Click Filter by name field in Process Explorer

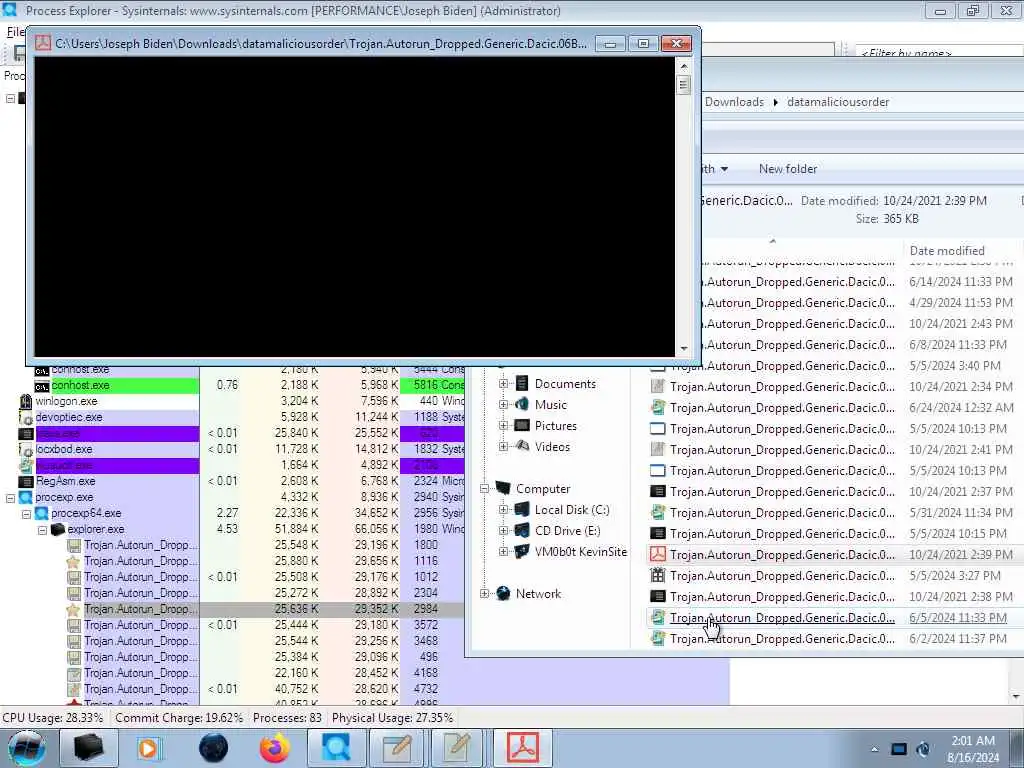[939, 52]
